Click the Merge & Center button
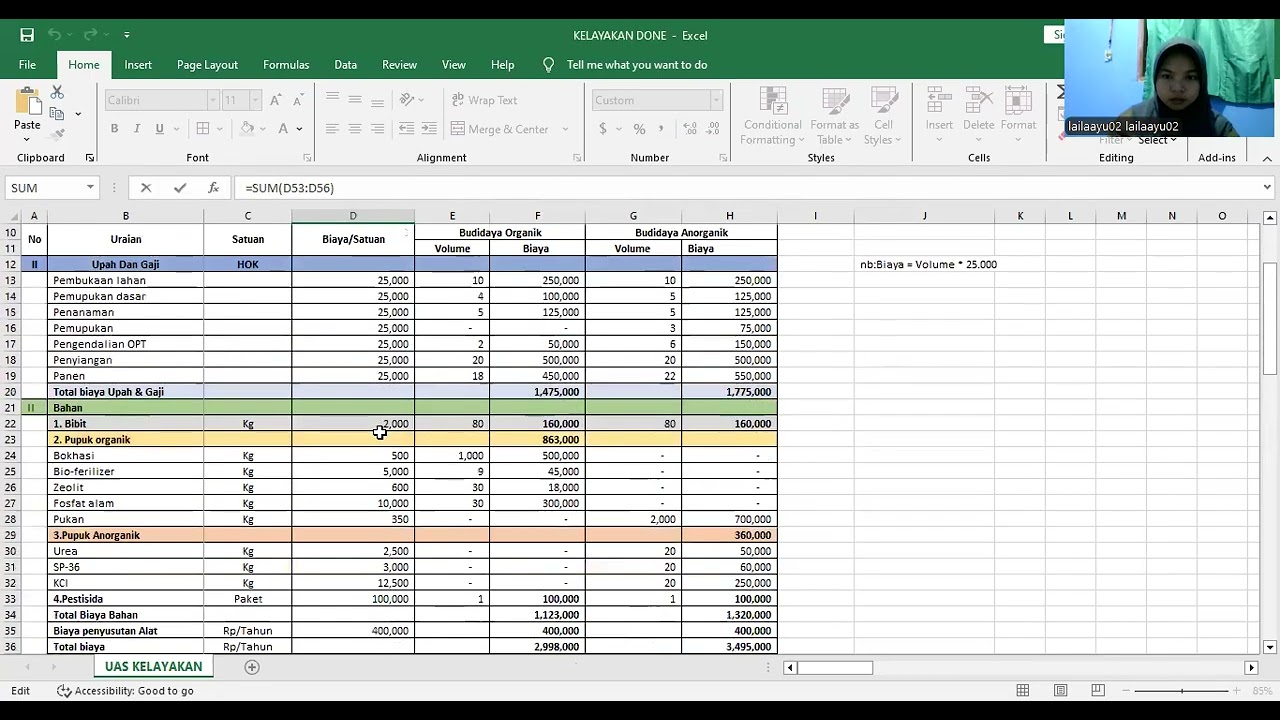The height and width of the screenshot is (720, 1280). [x=499, y=129]
